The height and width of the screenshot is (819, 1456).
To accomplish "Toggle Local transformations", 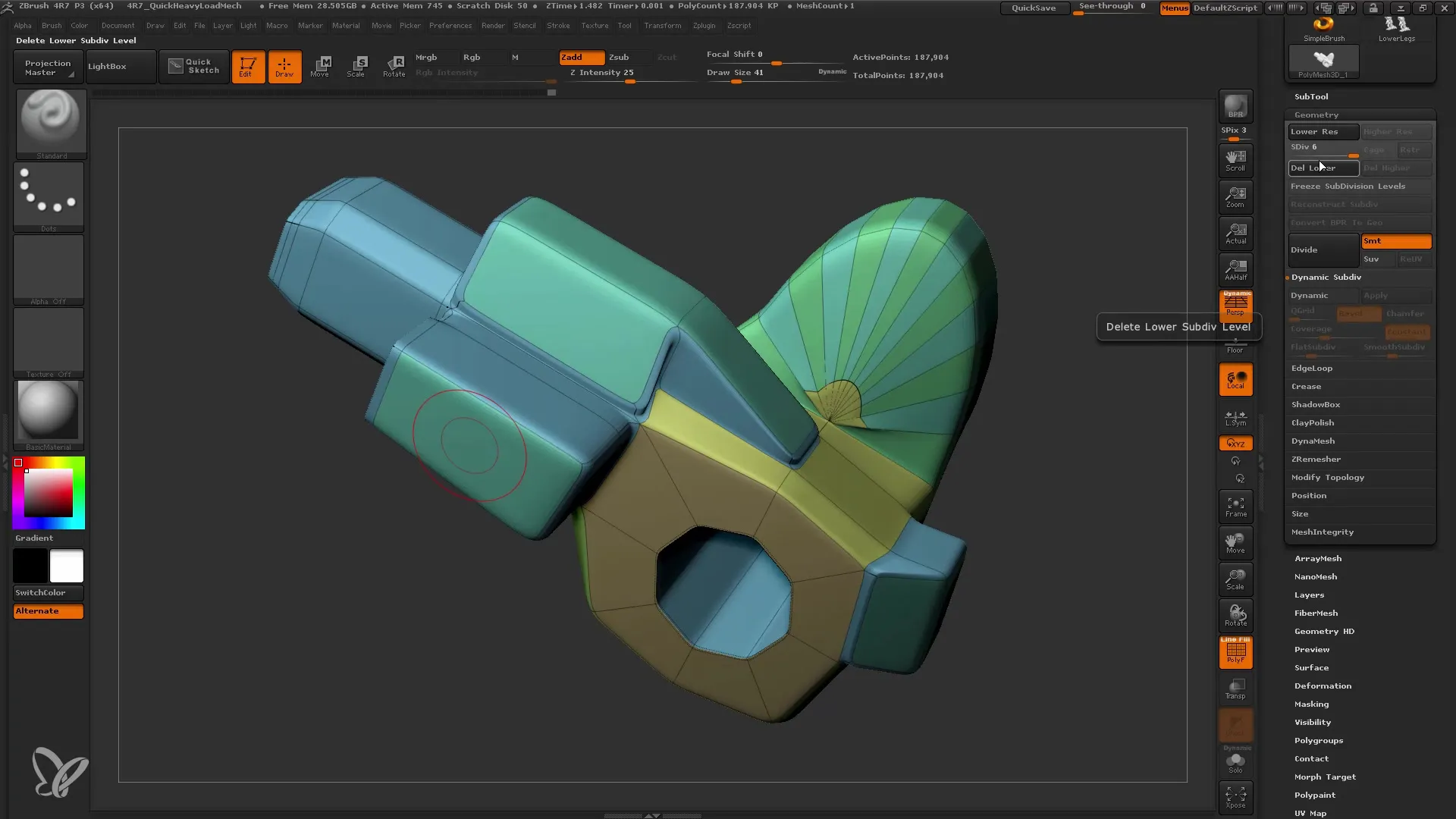I will point(1235,379).
